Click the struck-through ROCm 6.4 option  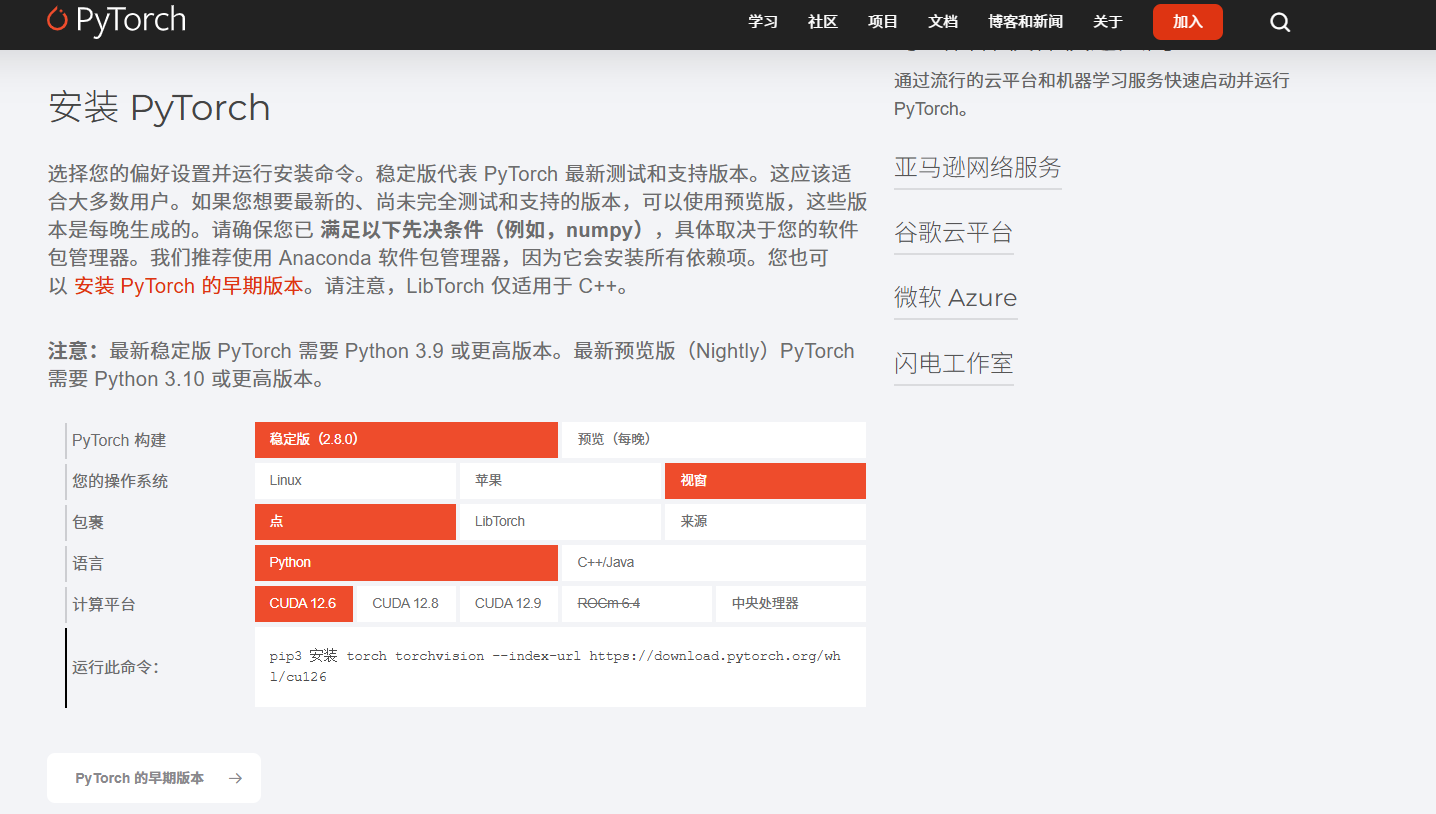pyautogui.click(x=637, y=604)
